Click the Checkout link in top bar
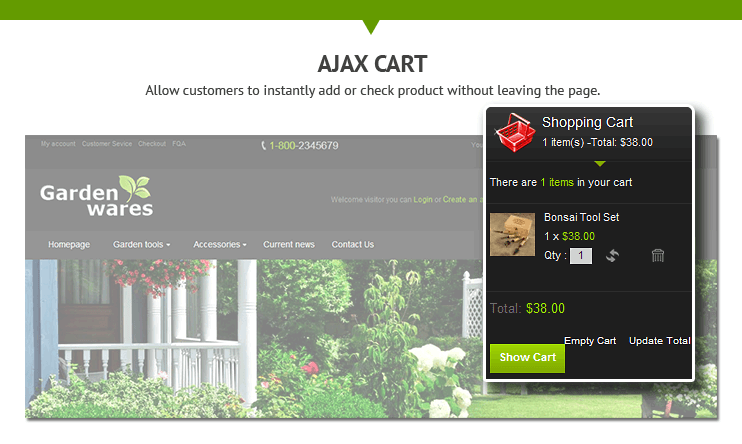Screen dimensions: 742x444 [x=152, y=143]
